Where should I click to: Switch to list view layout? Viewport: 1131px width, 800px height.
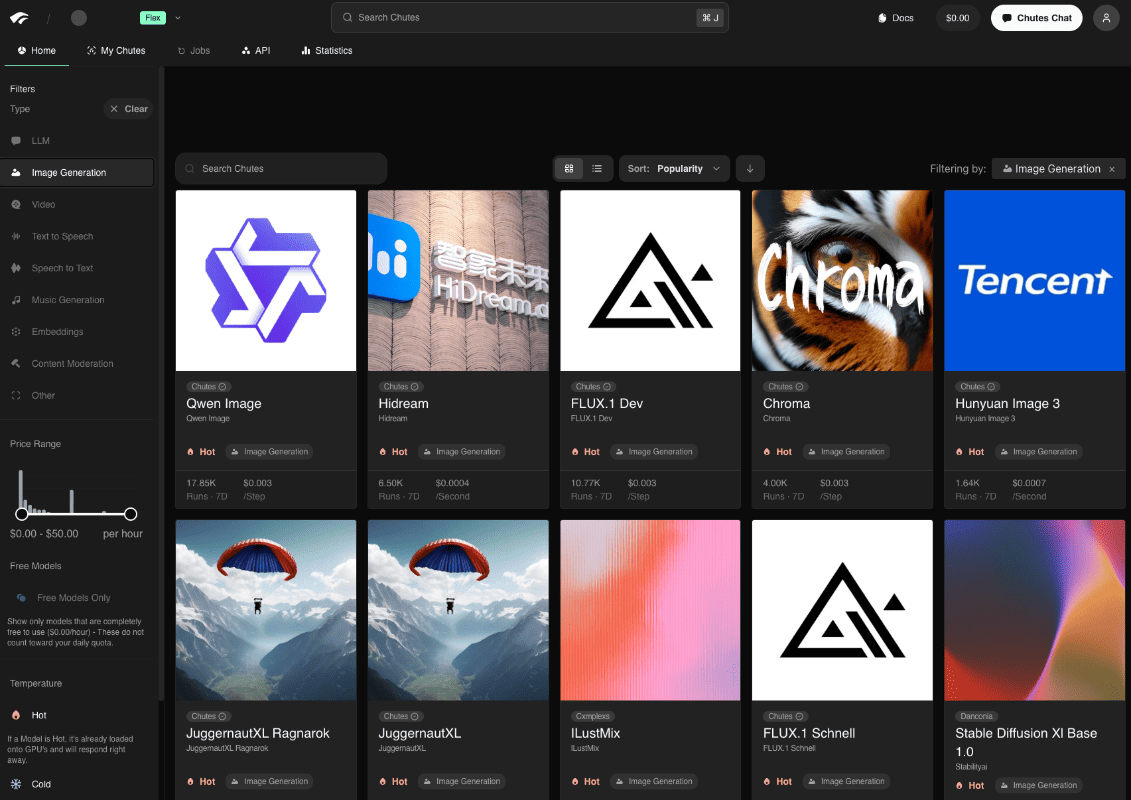coord(597,169)
